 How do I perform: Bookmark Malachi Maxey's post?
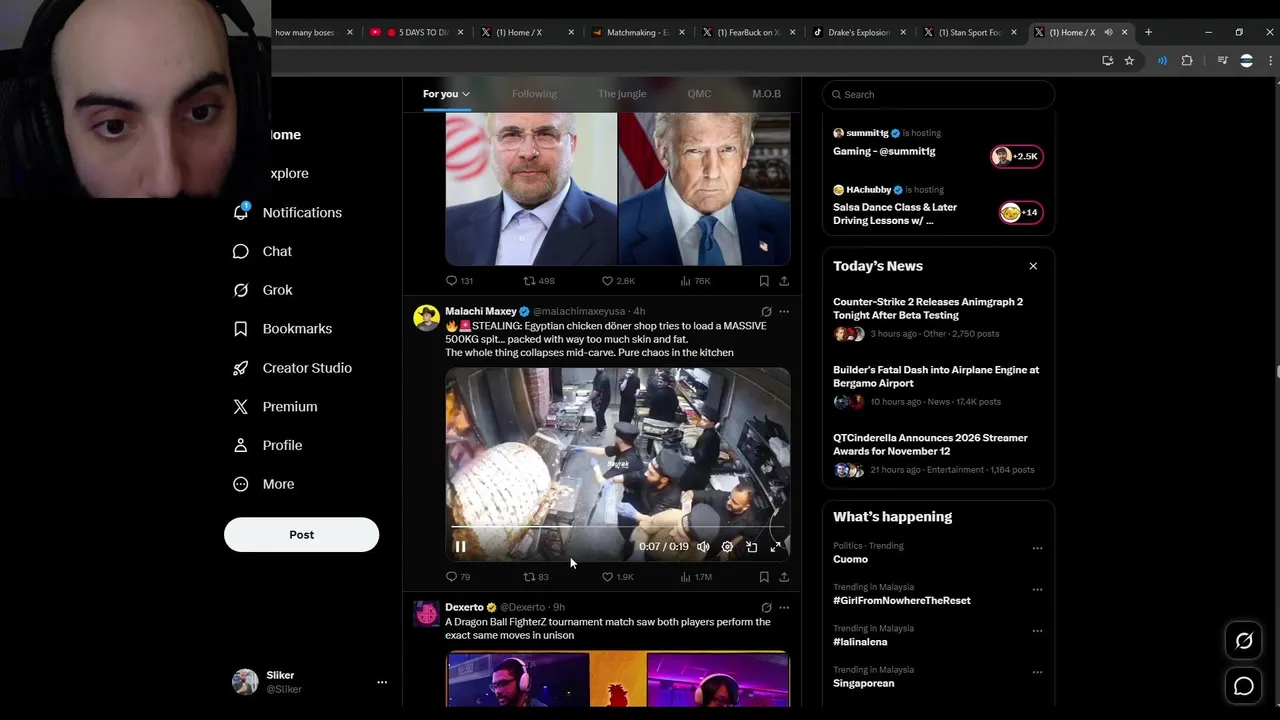764,577
